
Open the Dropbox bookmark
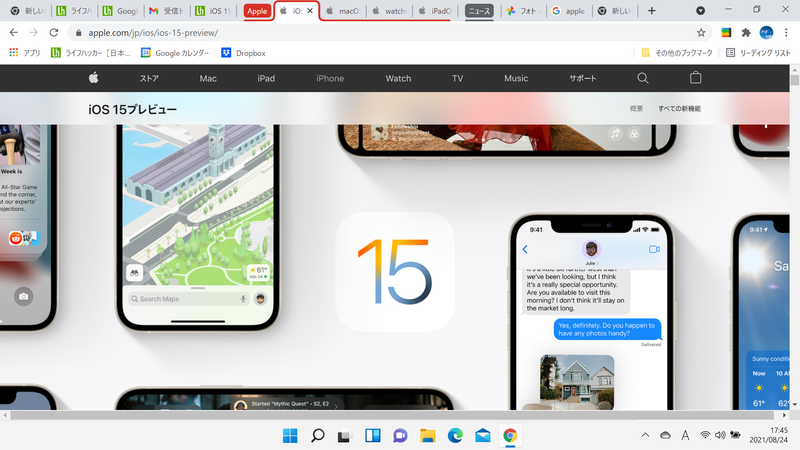coord(243,53)
